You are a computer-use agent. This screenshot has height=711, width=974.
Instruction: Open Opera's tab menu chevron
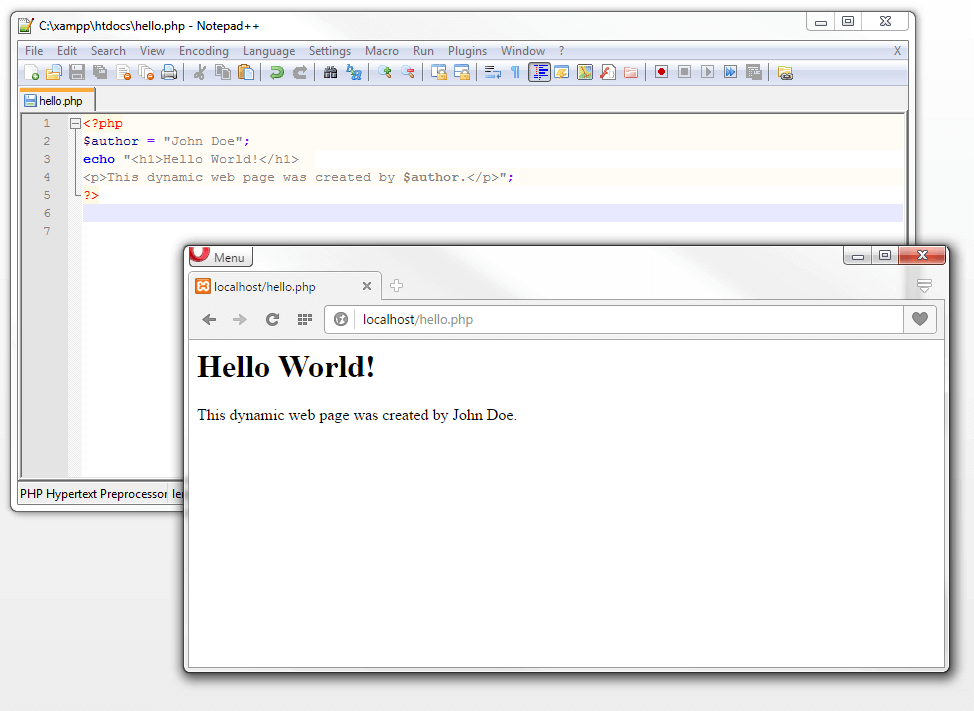click(923, 284)
